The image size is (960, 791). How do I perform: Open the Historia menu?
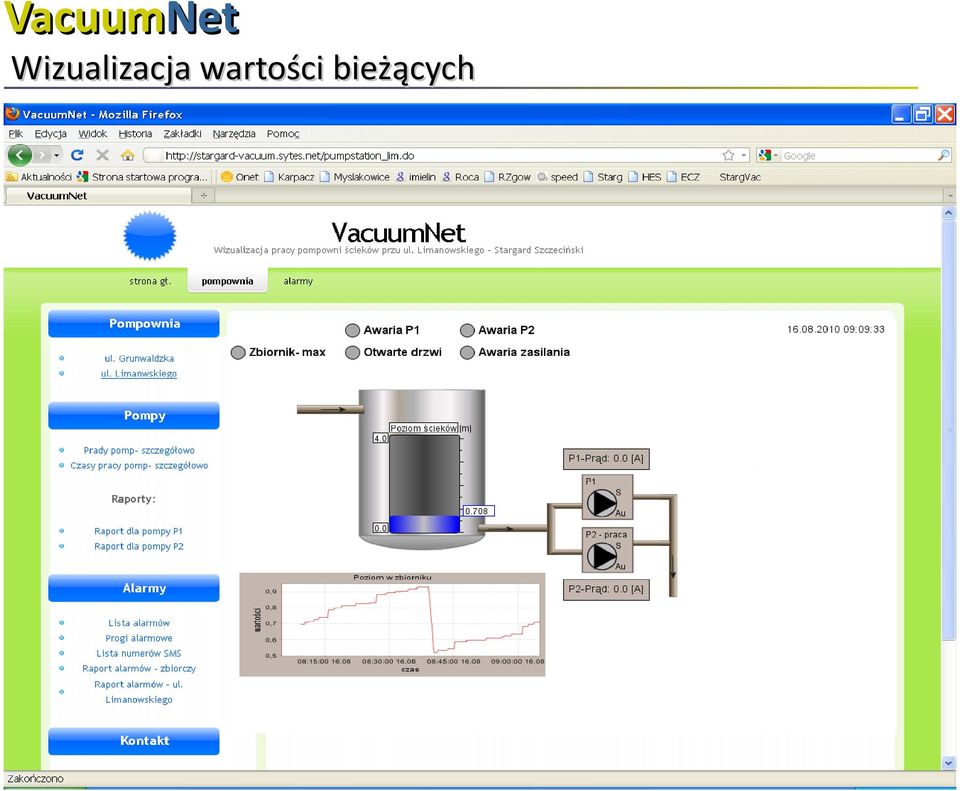click(135, 133)
